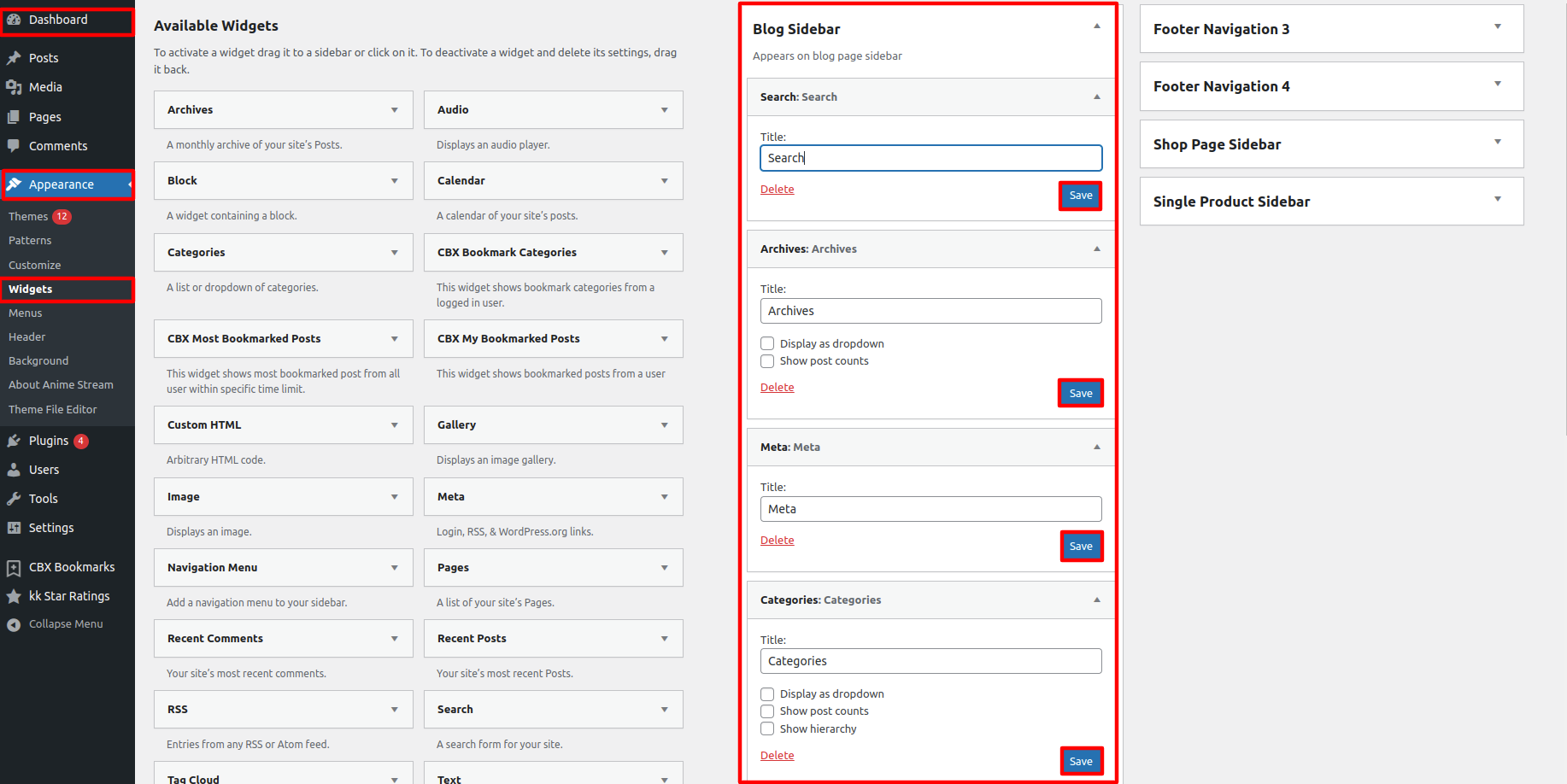The image size is (1567, 784).
Task: Collapse the admin menu icon
Action: click(x=14, y=624)
